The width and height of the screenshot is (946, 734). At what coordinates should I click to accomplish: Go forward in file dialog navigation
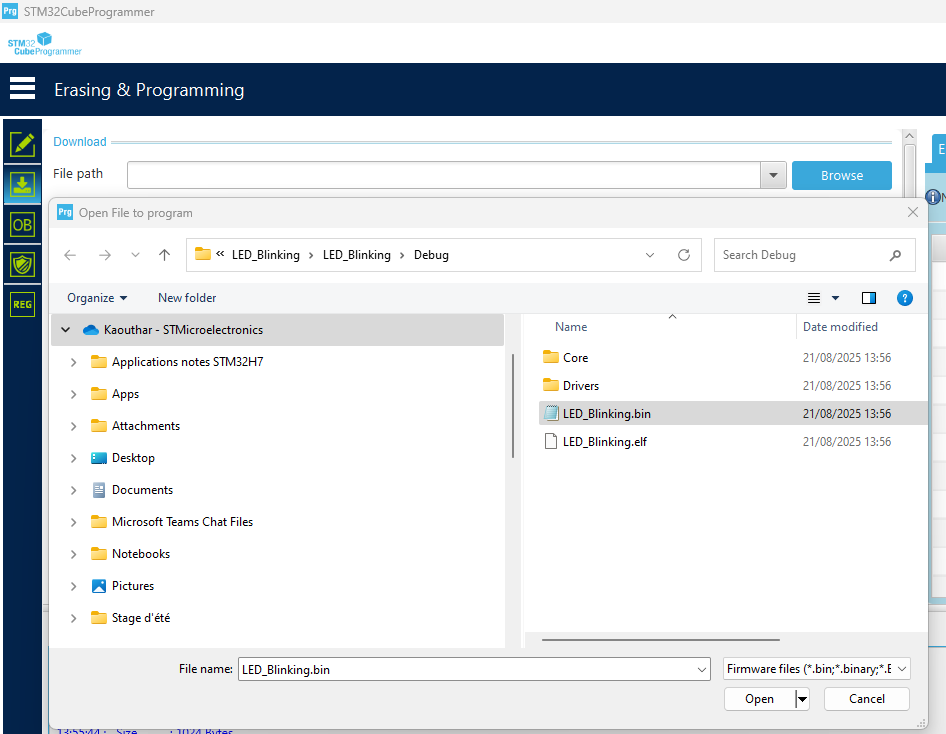[105, 255]
